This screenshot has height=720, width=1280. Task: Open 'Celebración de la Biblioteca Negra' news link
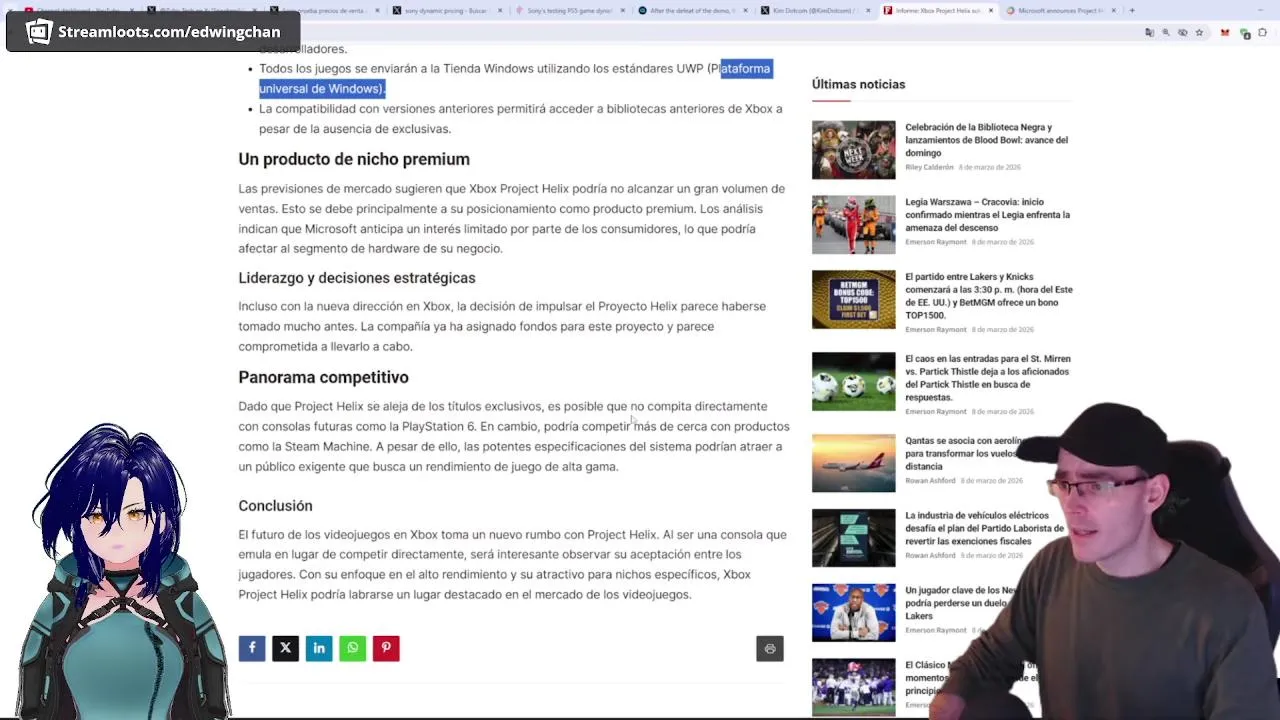(987, 140)
